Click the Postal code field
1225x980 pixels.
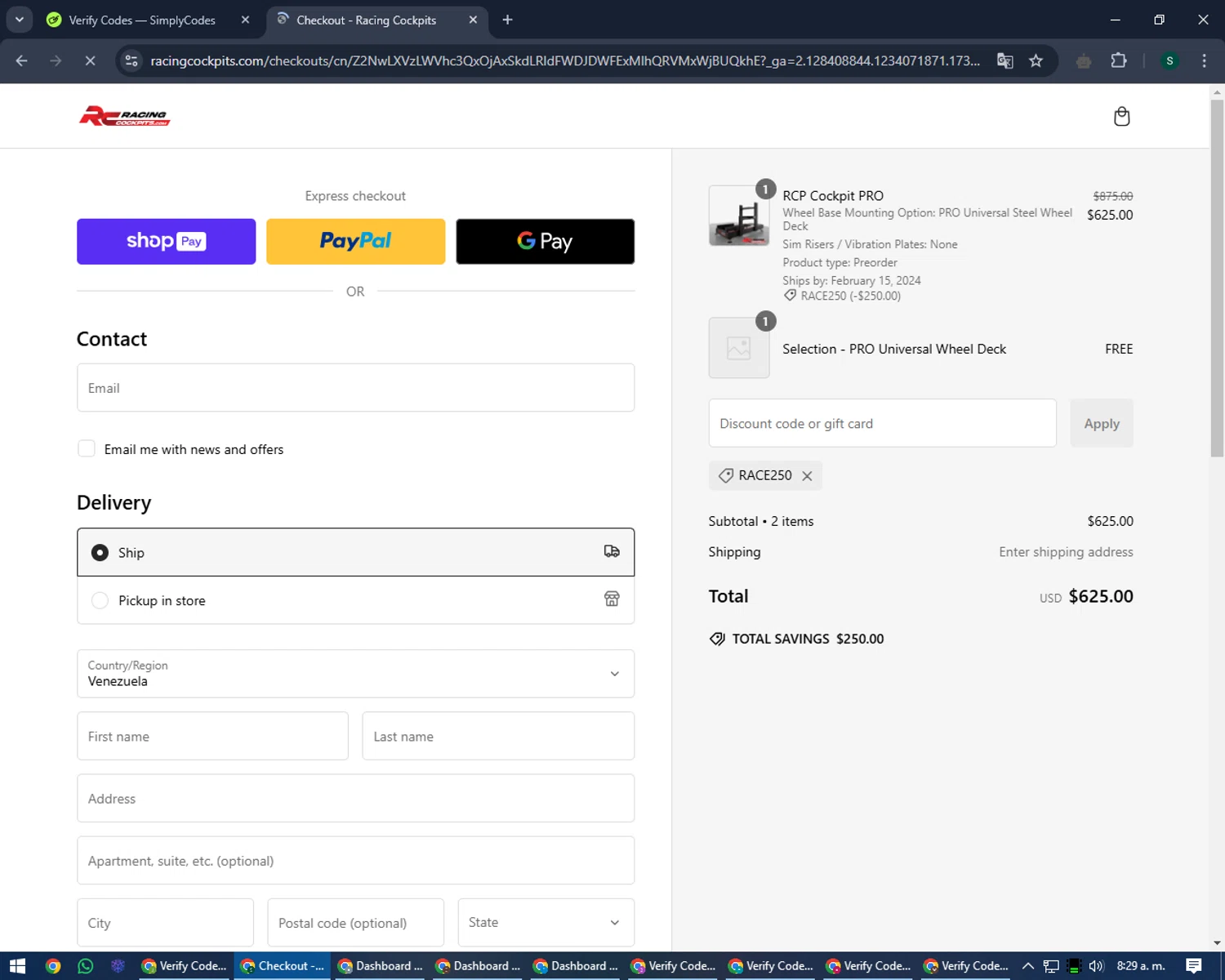[x=355, y=923]
